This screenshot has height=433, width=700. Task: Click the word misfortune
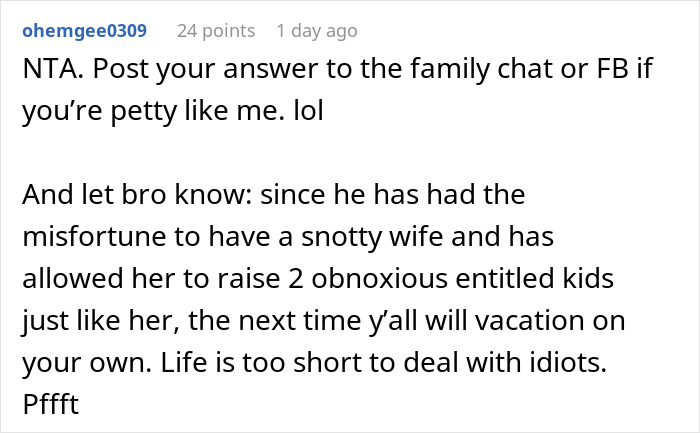click(x=95, y=236)
